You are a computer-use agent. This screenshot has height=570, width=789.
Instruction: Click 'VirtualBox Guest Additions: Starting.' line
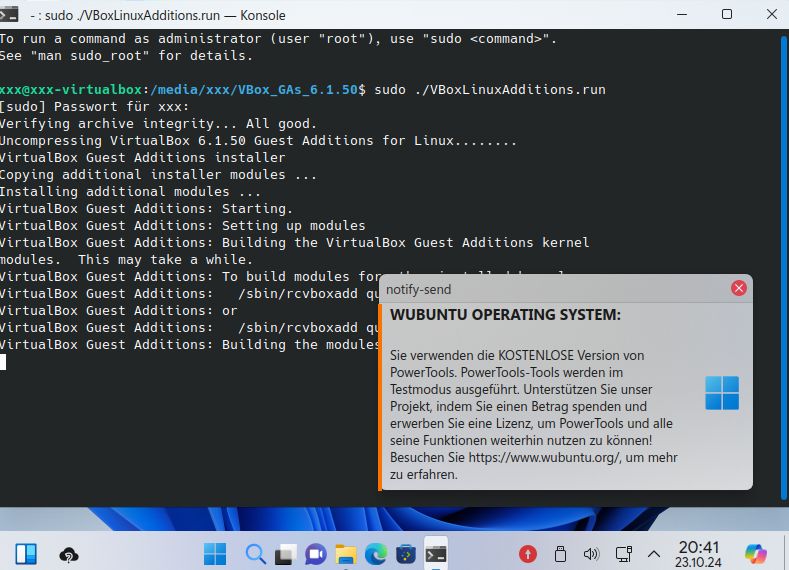[146, 209]
